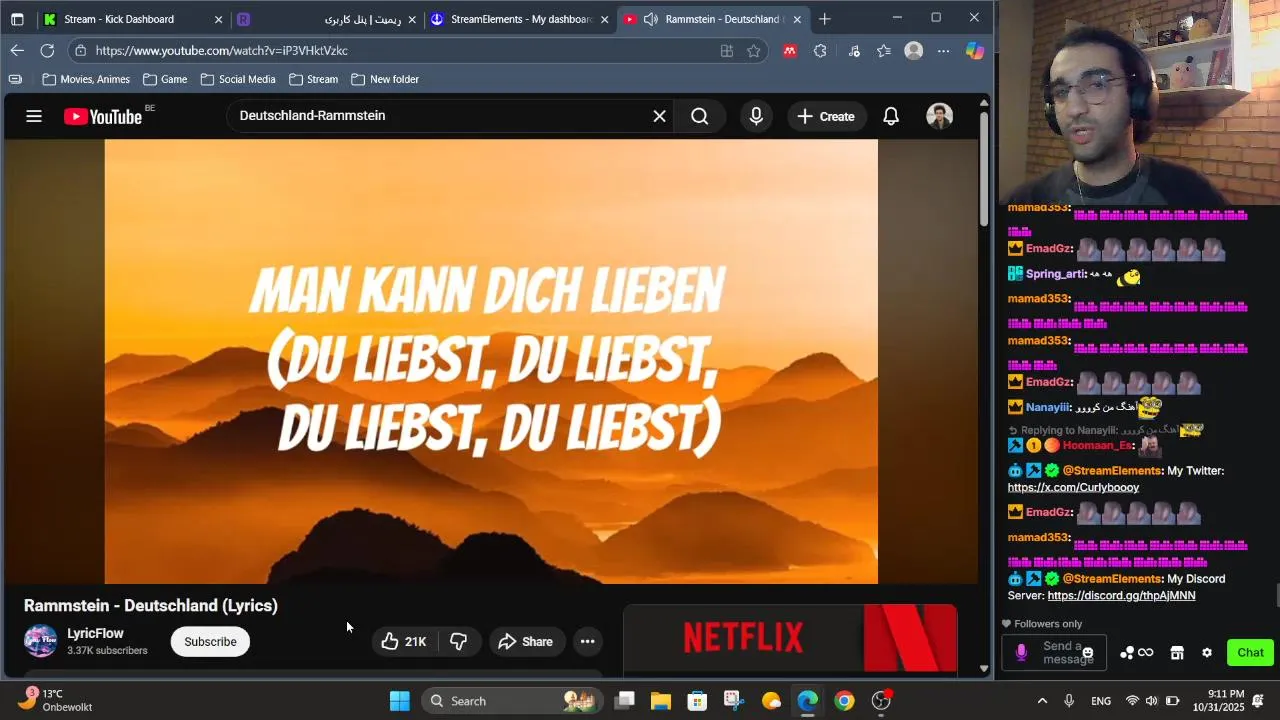Image resolution: width=1280 pixels, height=720 pixels.
Task: Open the taskbar Search box
Action: (511, 701)
